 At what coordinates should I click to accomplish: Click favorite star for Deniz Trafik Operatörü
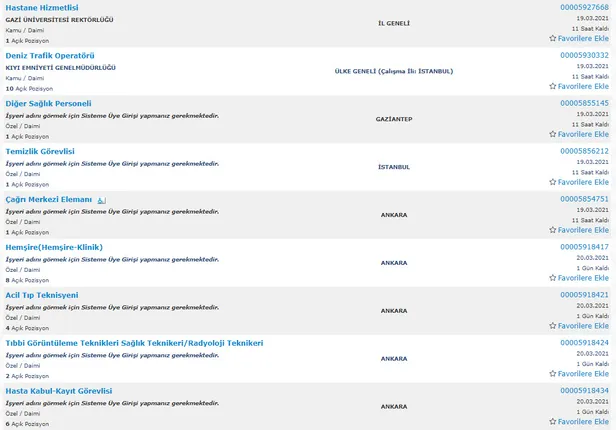click(553, 87)
